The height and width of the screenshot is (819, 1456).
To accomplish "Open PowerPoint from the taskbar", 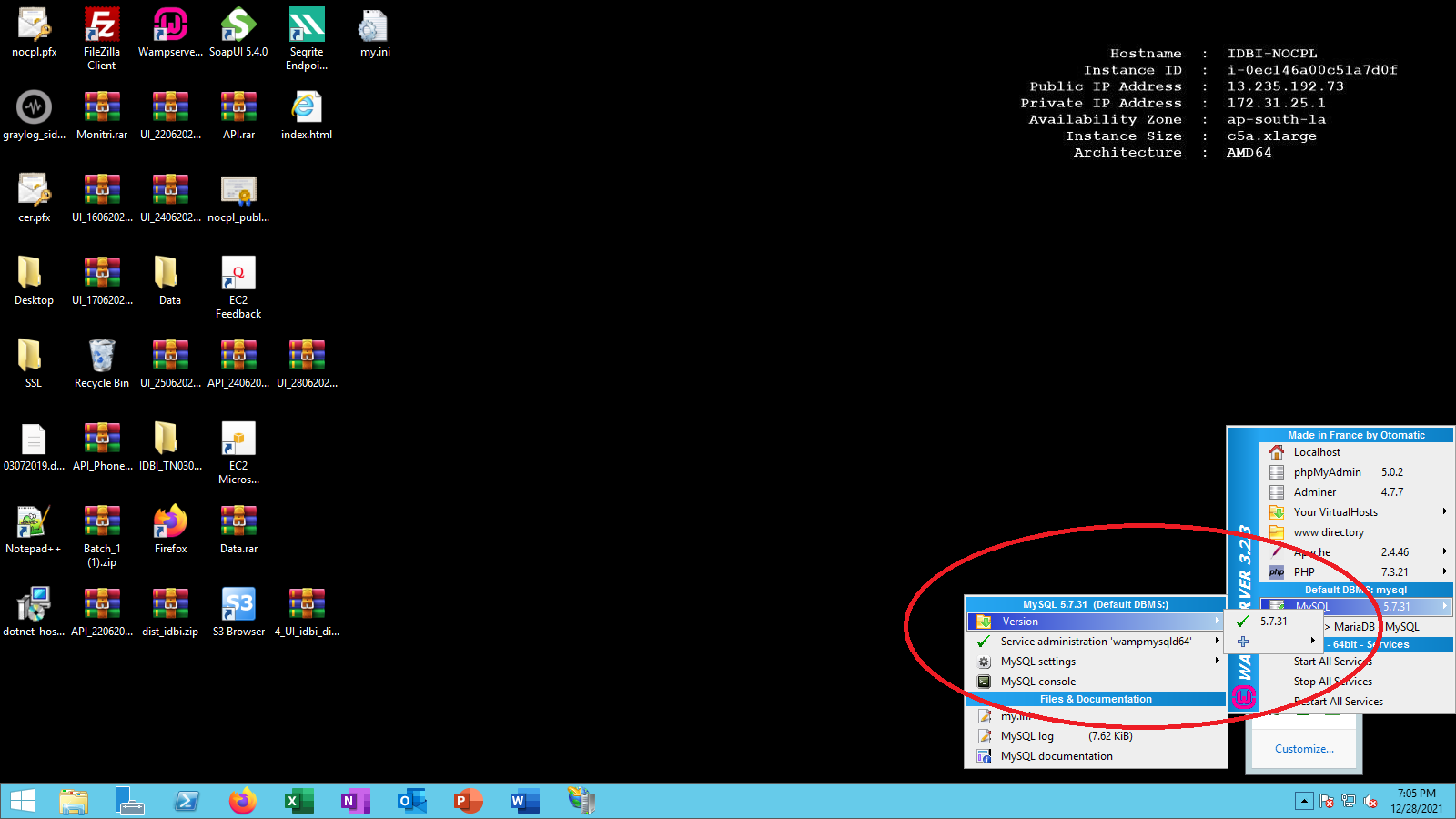I will click(469, 801).
